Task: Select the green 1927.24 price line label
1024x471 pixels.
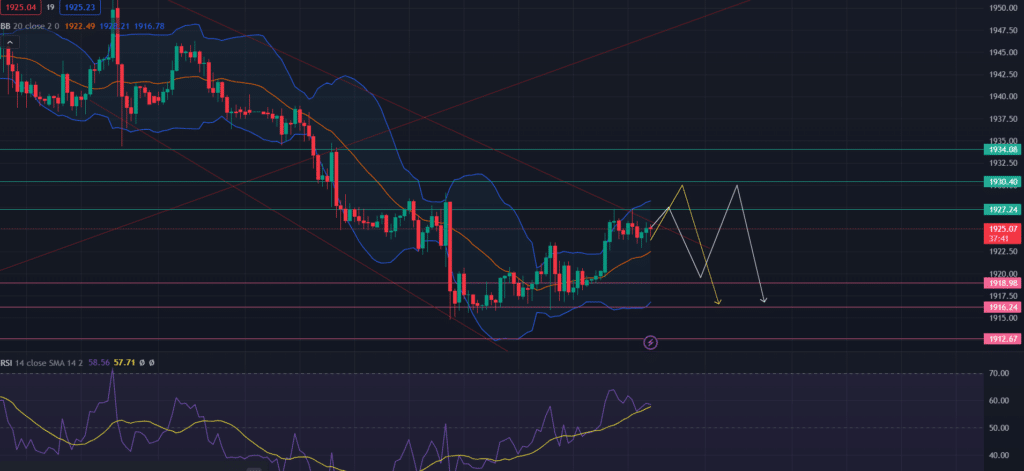Action: [x=1002, y=210]
